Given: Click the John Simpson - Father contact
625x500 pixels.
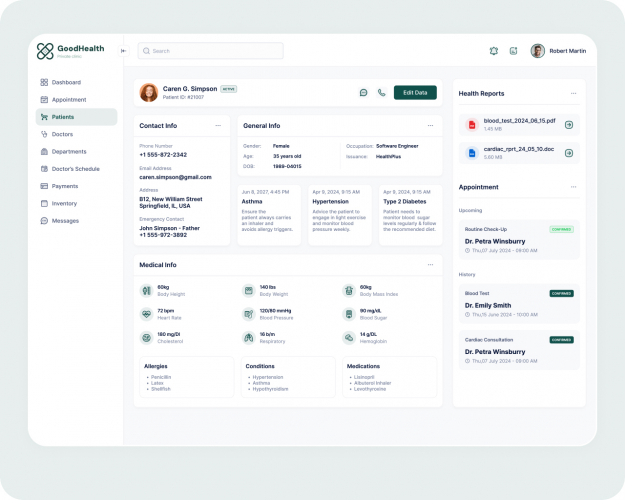Looking at the screenshot, I should [x=169, y=228].
